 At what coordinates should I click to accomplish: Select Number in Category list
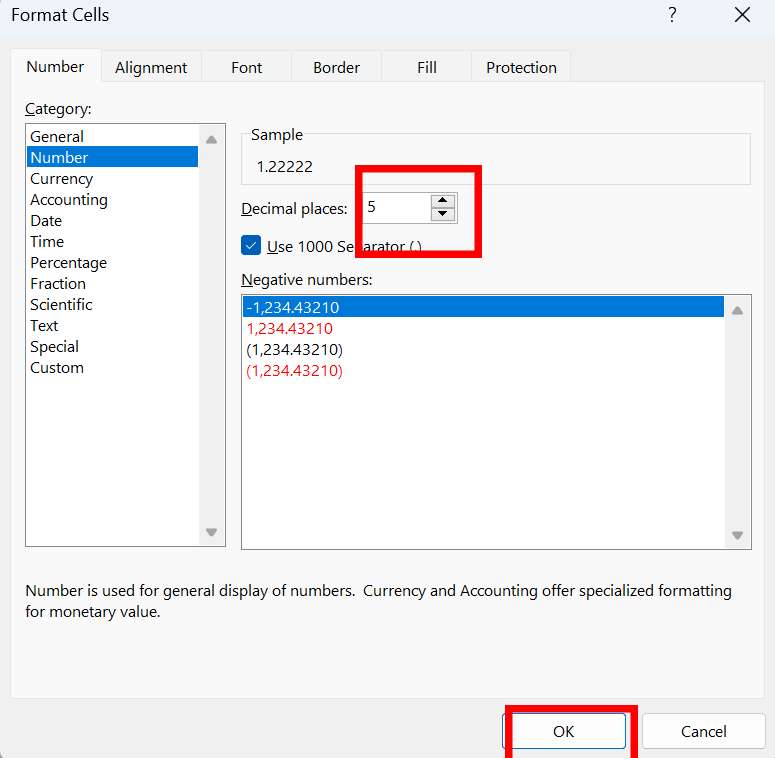[113, 157]
